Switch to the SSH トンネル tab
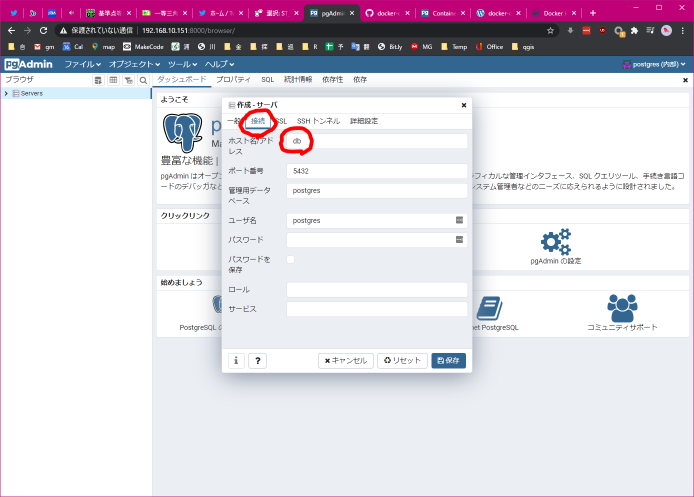694x497 pixels. click(x=318, y=121)
